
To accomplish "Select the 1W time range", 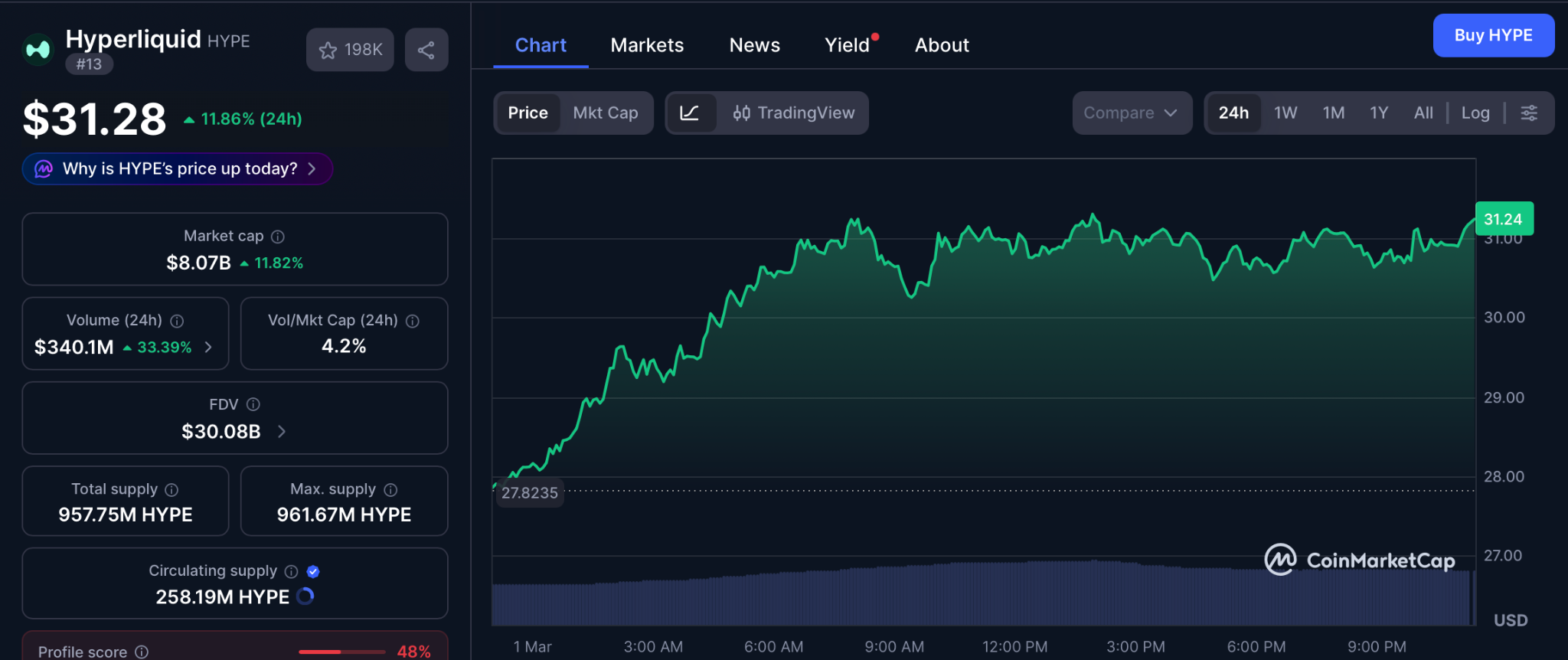I will [1285, 113].
